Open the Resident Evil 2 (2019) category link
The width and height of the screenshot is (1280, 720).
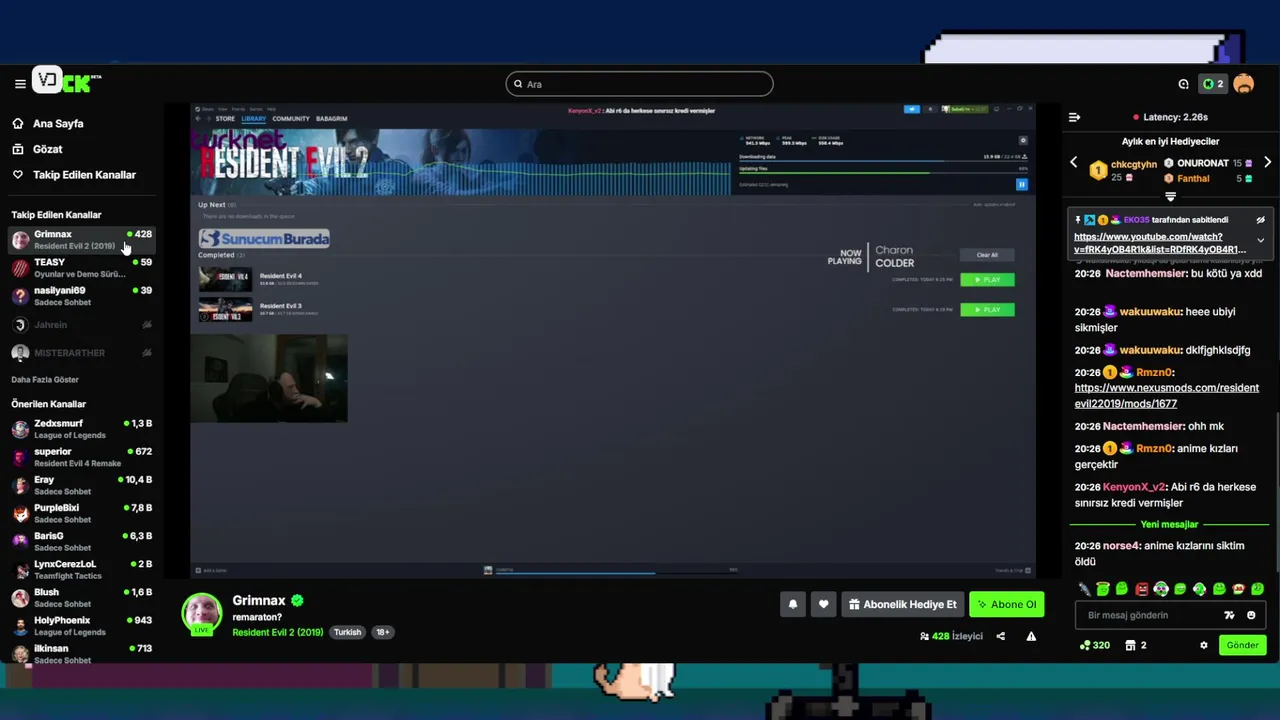278,632
